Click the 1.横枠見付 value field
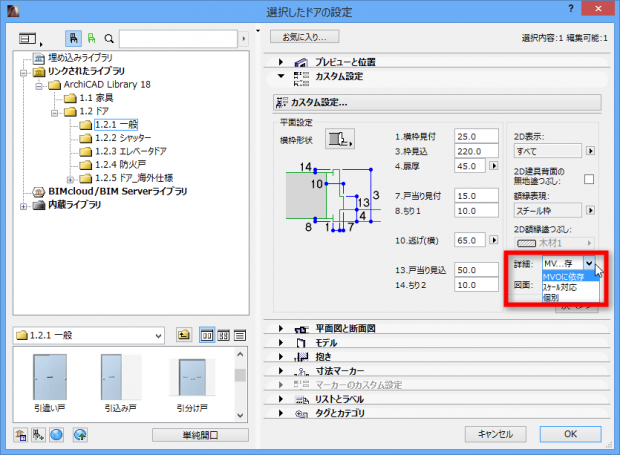 [x=476, y=136]
